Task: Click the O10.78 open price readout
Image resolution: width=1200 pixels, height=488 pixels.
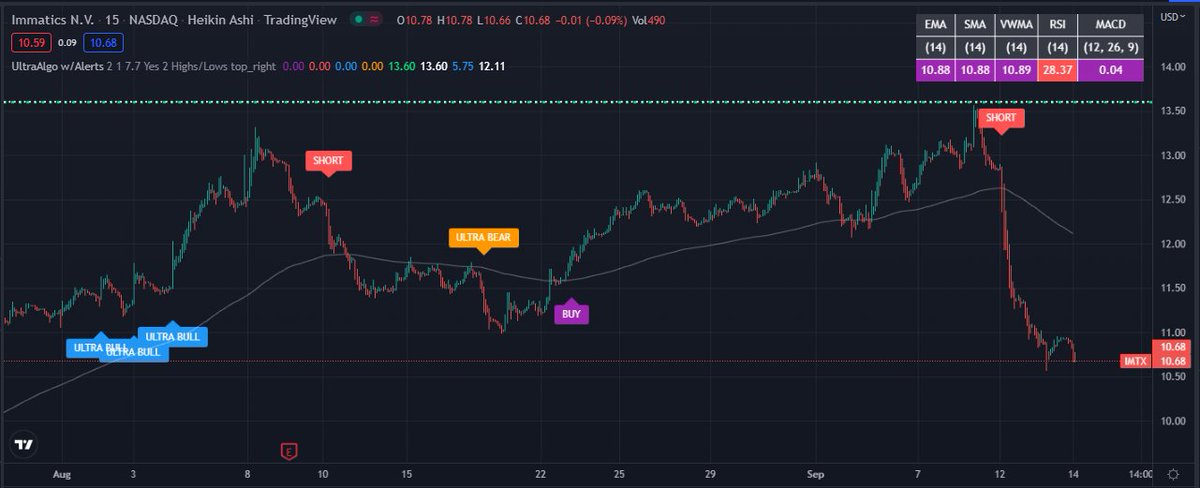Action: pos(417,19)
